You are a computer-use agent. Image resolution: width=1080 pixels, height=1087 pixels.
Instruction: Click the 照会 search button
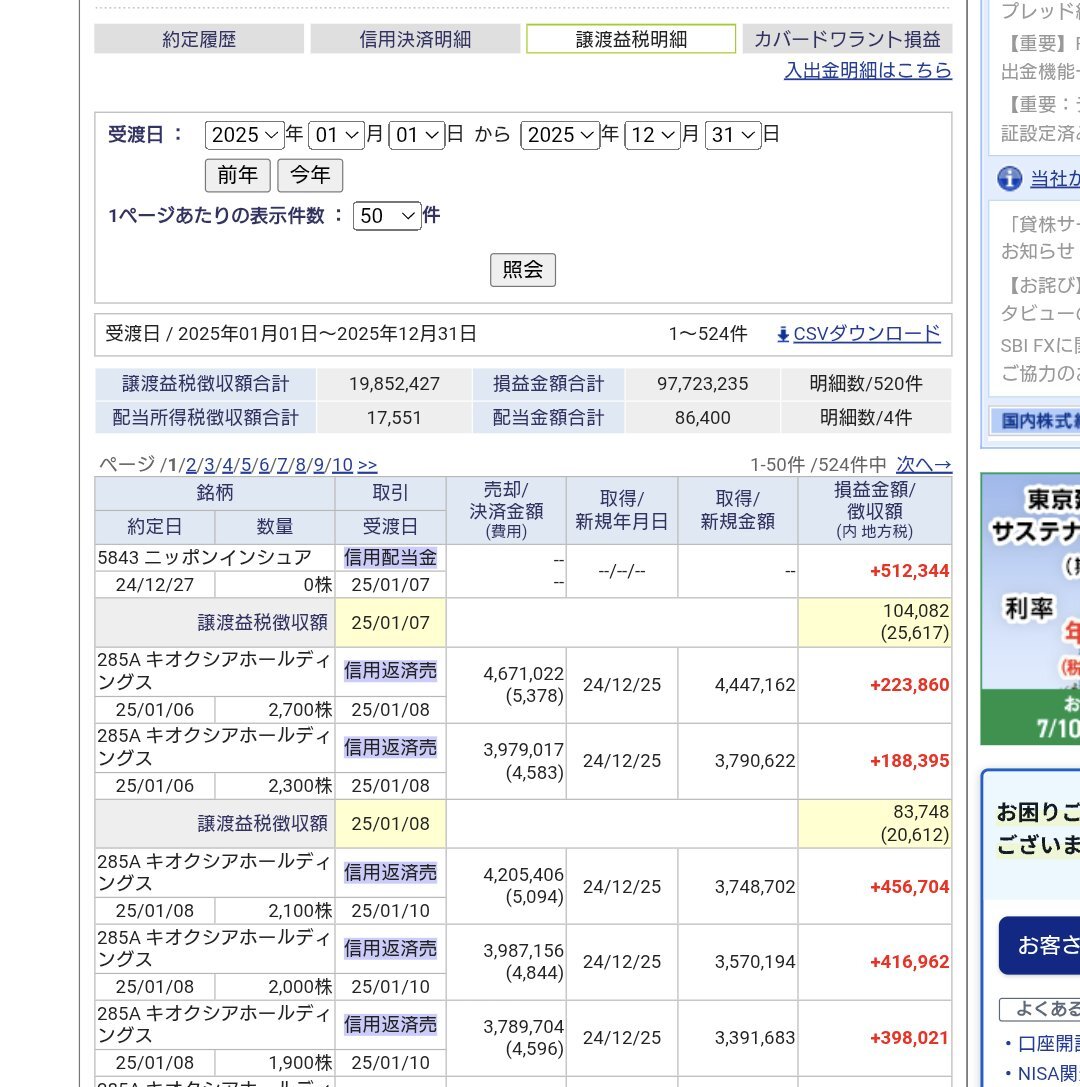pyautogui.click(x=523, y=270)
